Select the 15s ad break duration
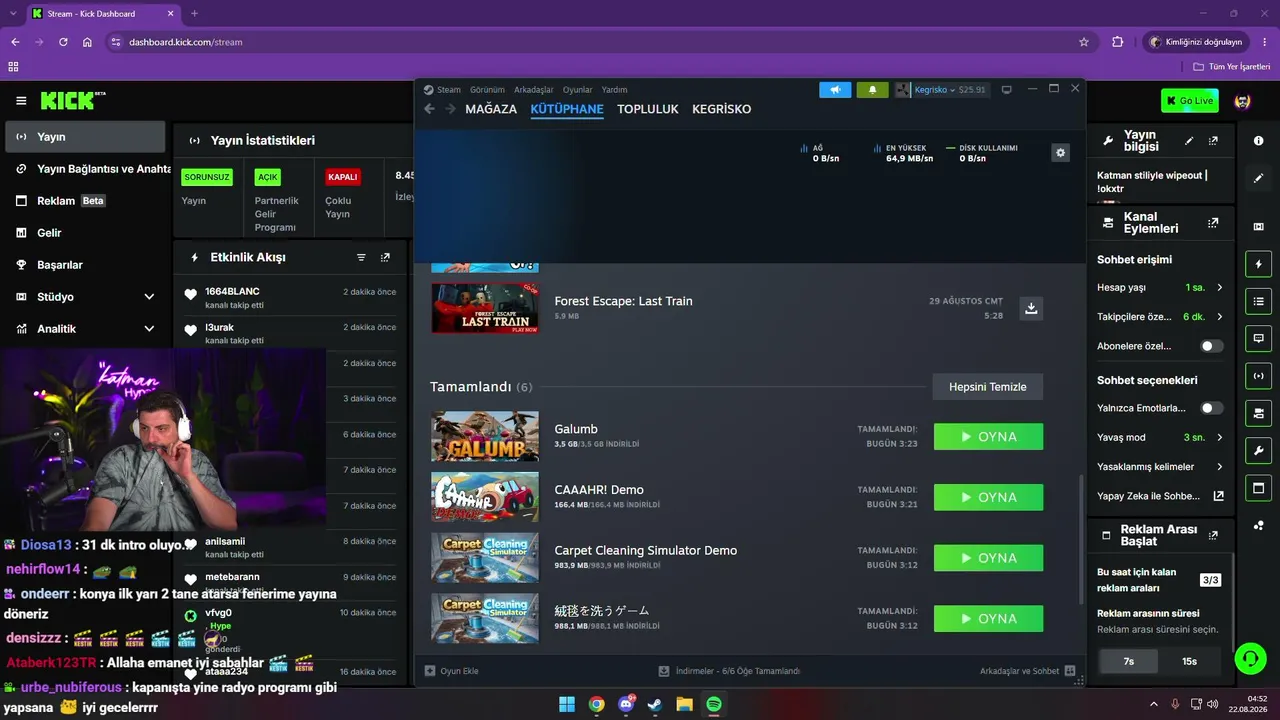This screenshot has width=1280, height=720. 1189,661
